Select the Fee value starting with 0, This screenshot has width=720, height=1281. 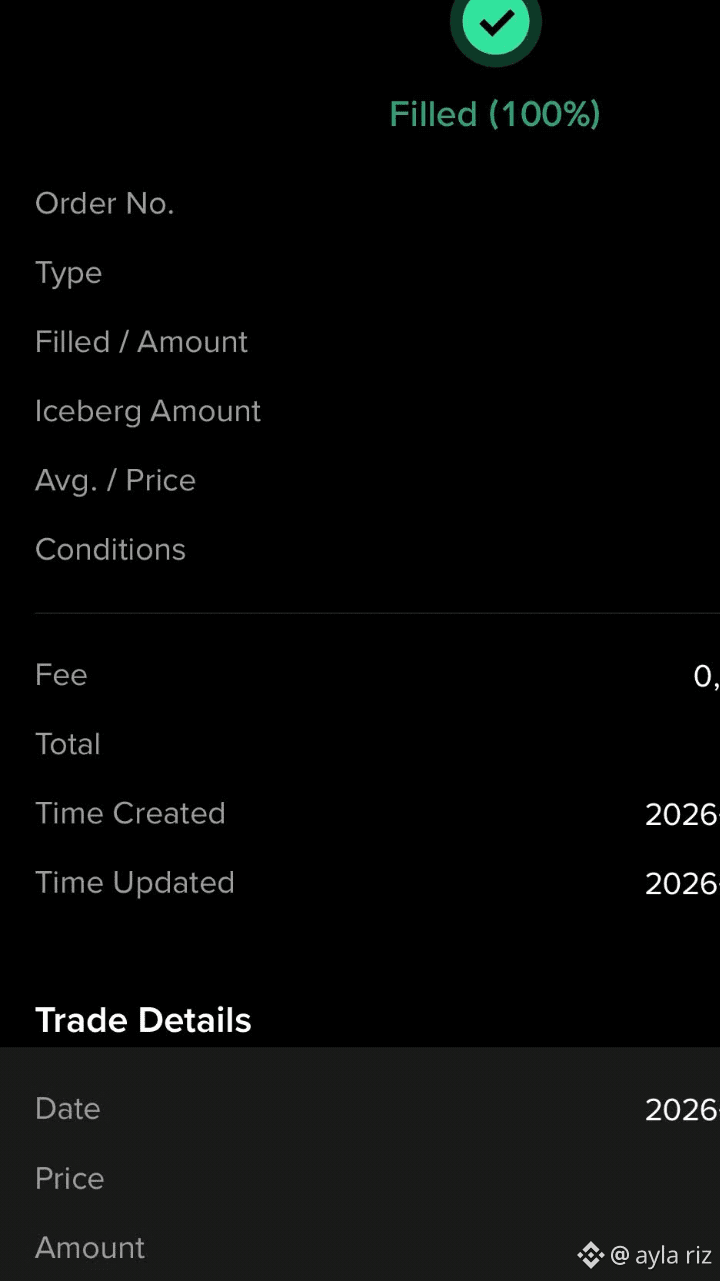coord(706,677)
